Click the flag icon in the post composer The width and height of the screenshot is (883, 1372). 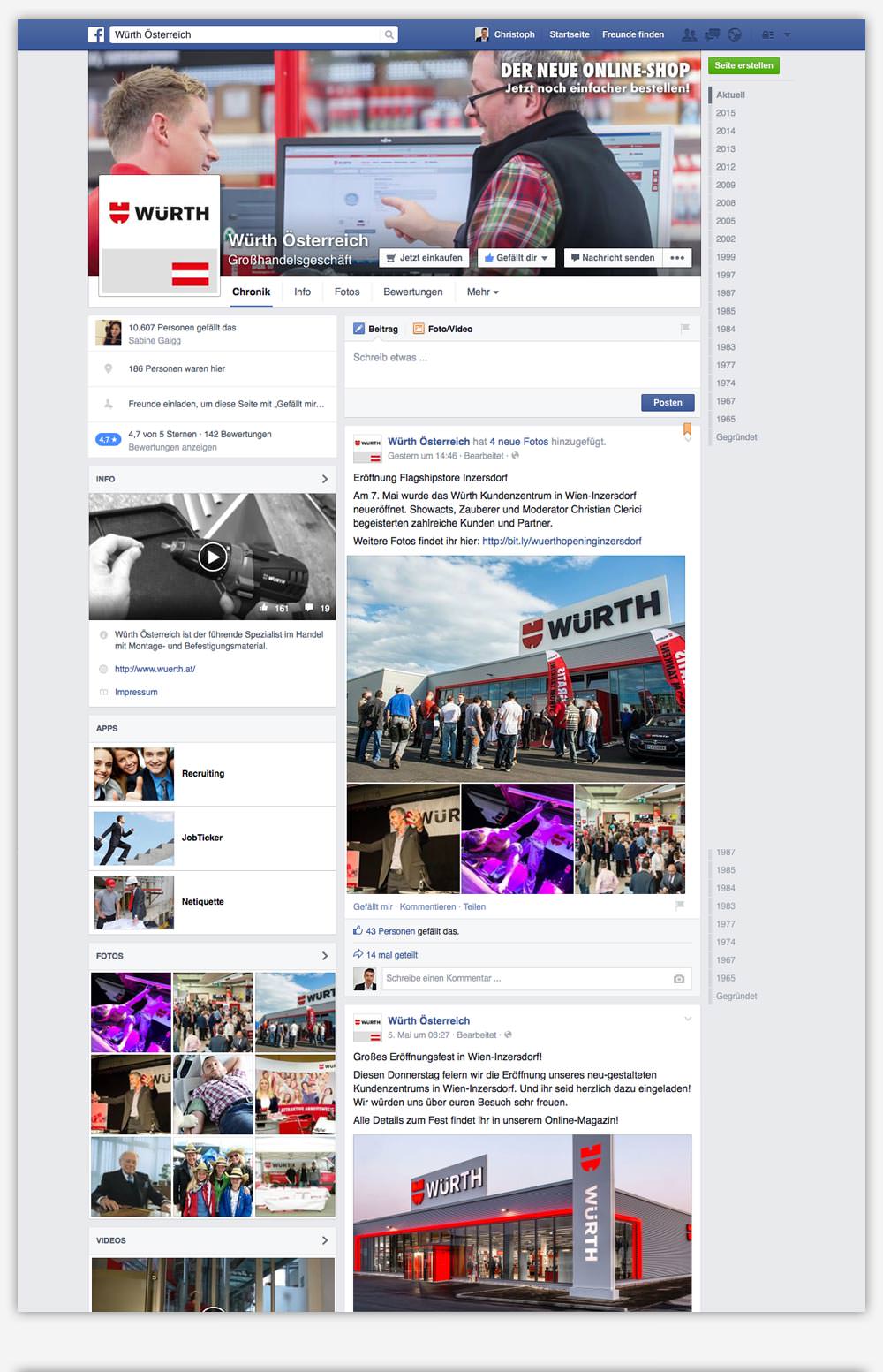[684, 329]
